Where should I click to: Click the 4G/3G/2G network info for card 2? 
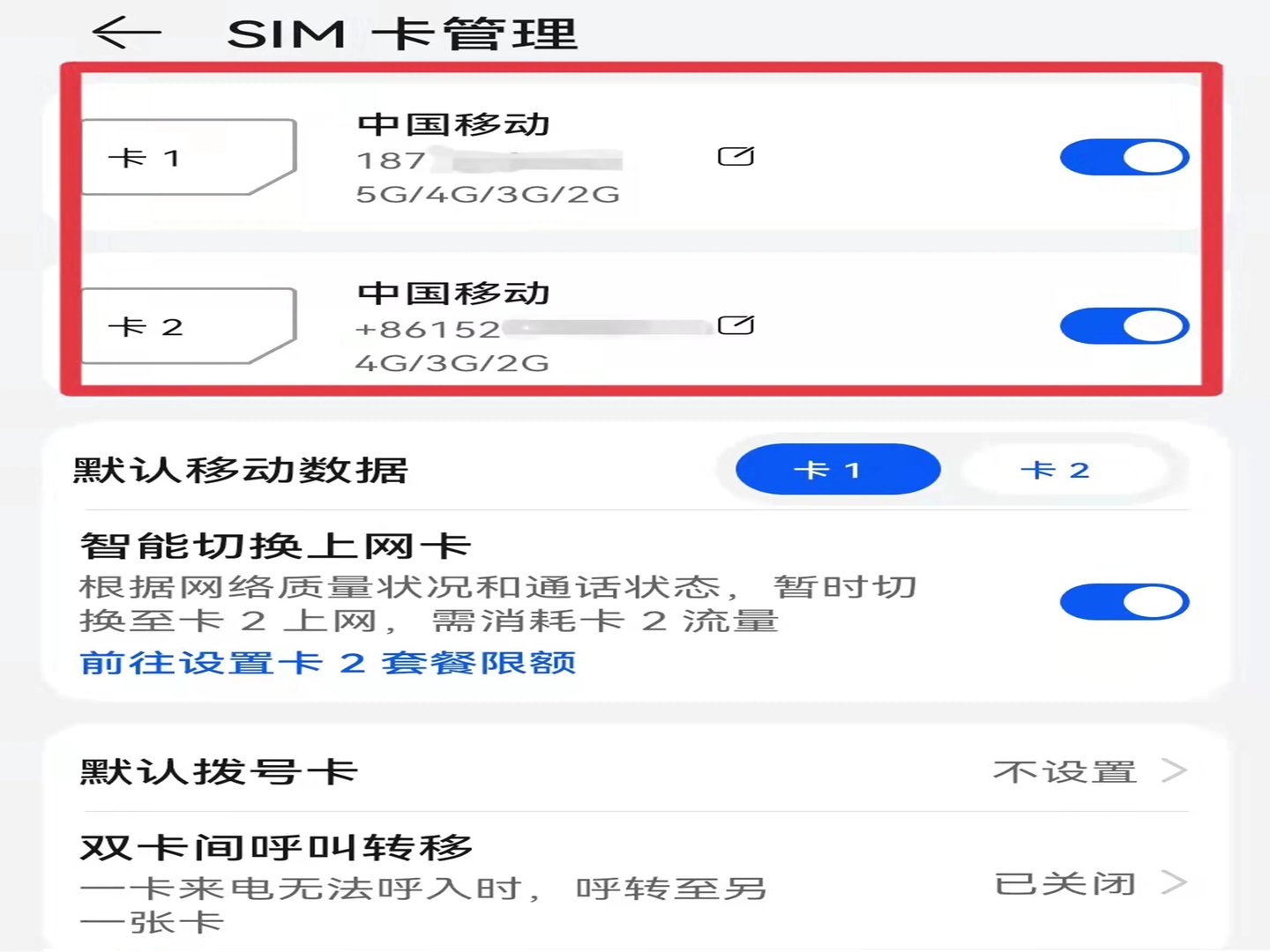coord(450,362)
